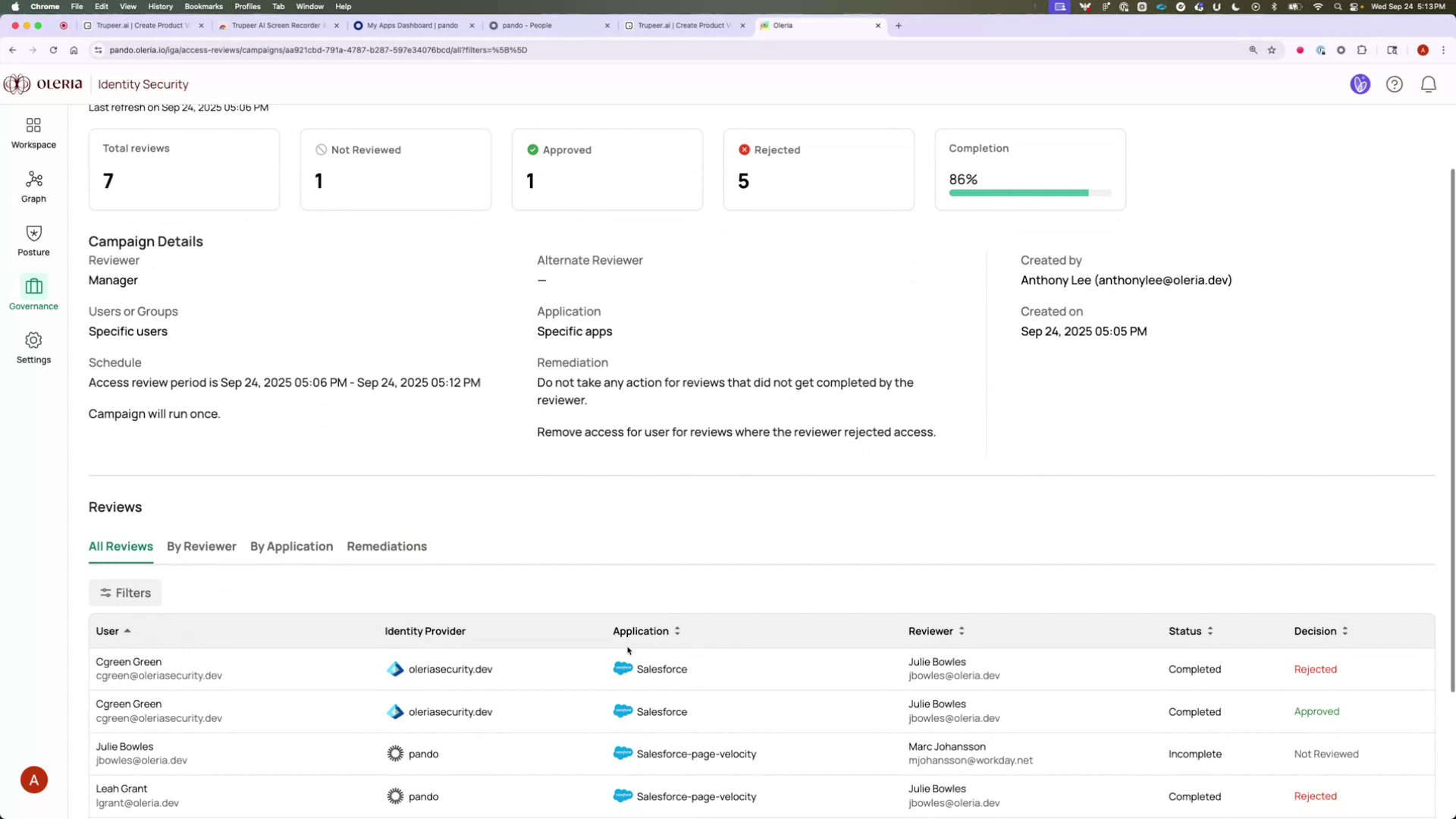
Task: Open the Filters panel
Action: pos(124,592)
